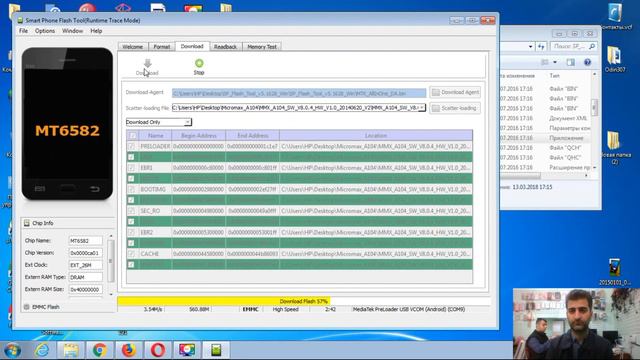Image resolution: width=640 pixels, height=360 pixels.
Task: Click the Download Agent browse button
Action: [455, 92]
